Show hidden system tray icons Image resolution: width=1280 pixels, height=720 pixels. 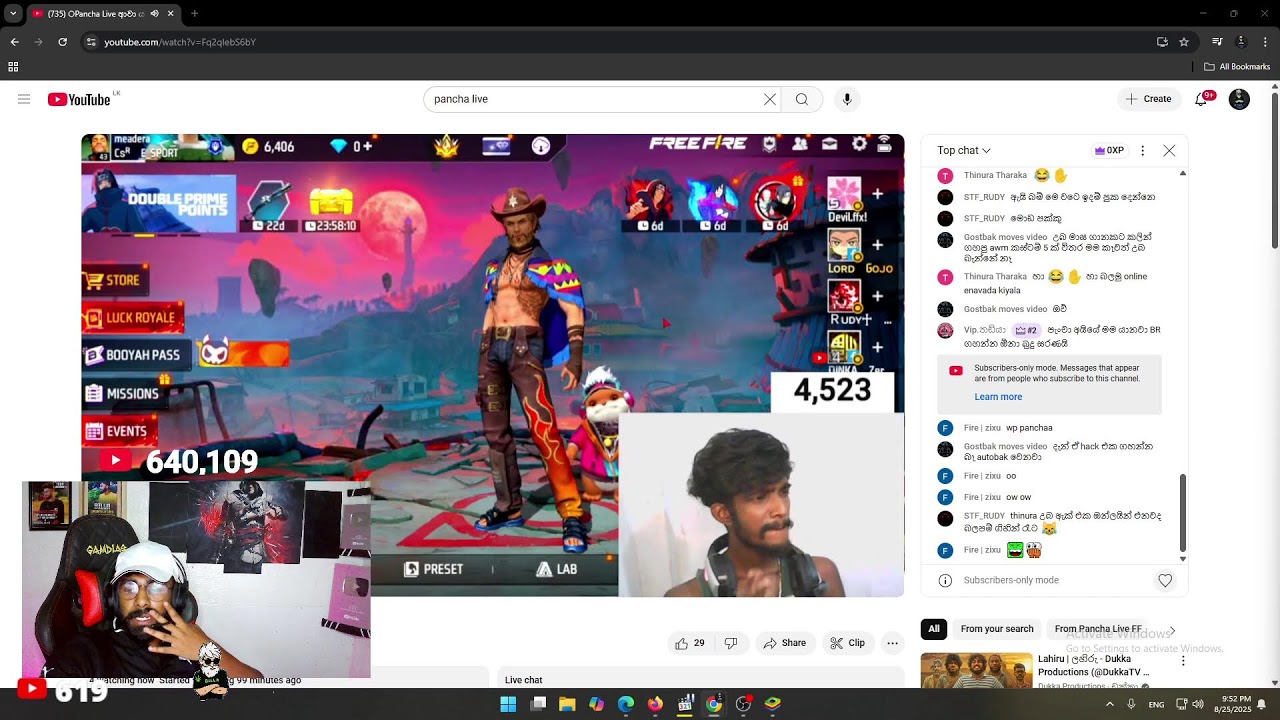tap(1109, 704)
